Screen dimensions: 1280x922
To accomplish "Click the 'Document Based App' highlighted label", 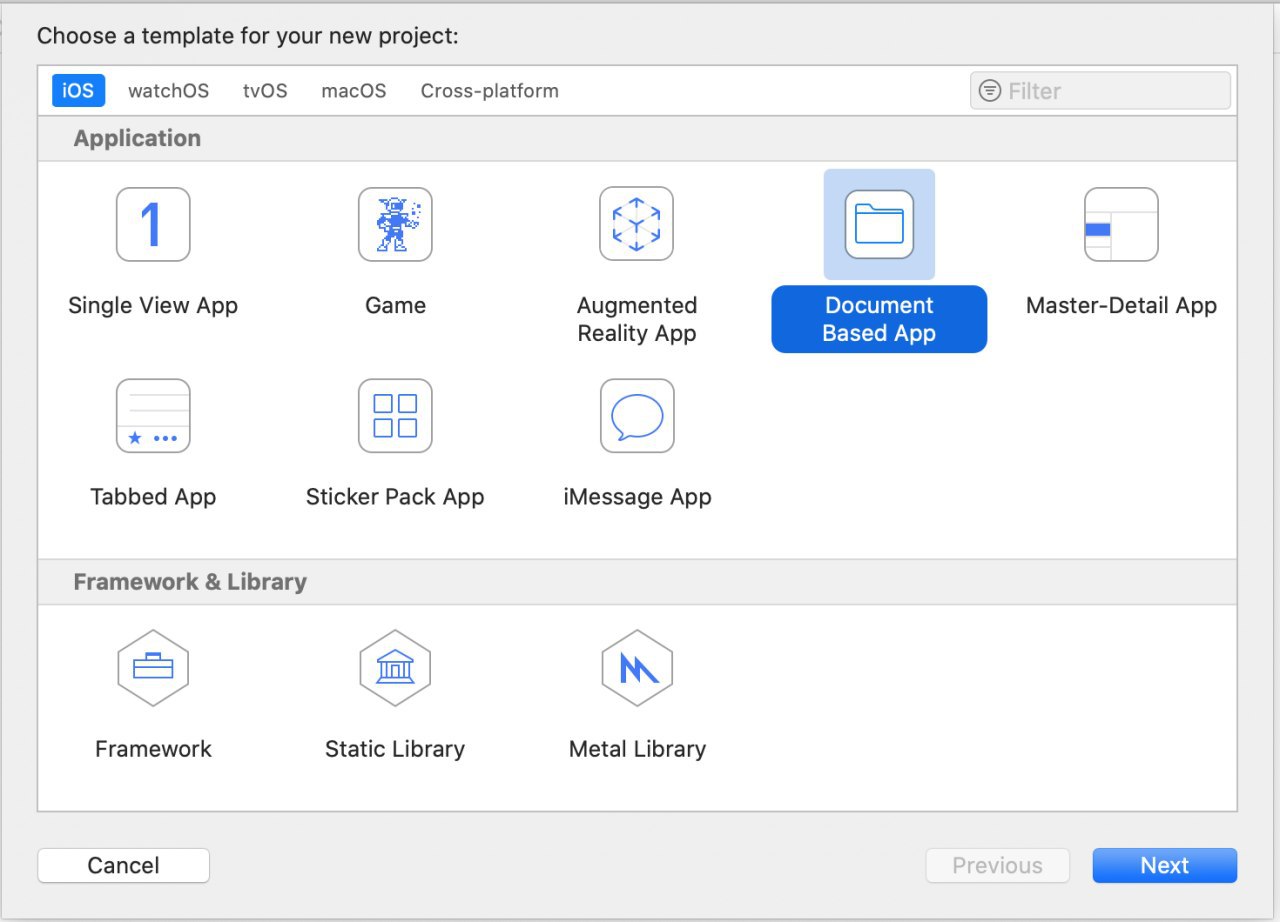I will 879,320.
